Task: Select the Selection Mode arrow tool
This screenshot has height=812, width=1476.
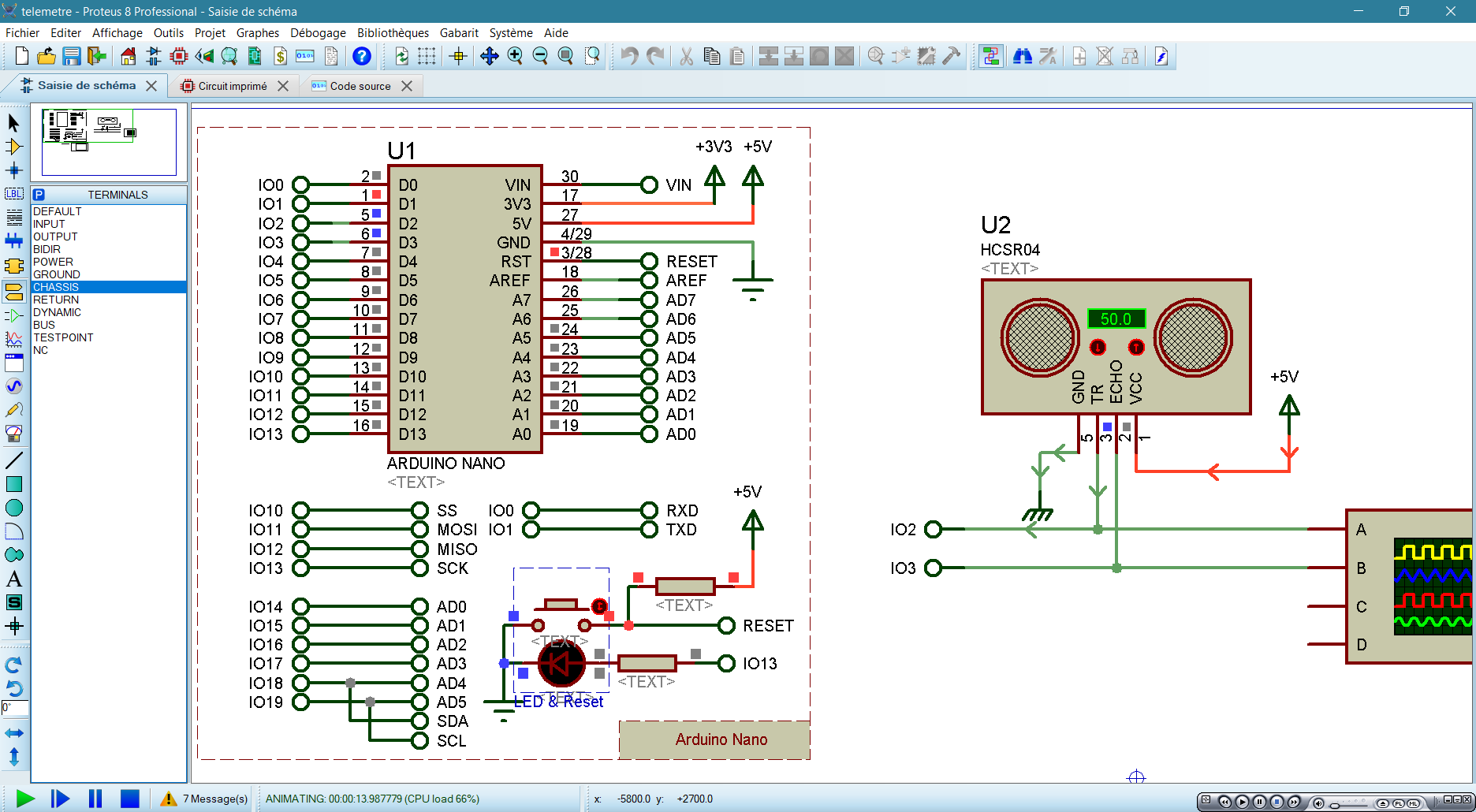Action: 13,122
